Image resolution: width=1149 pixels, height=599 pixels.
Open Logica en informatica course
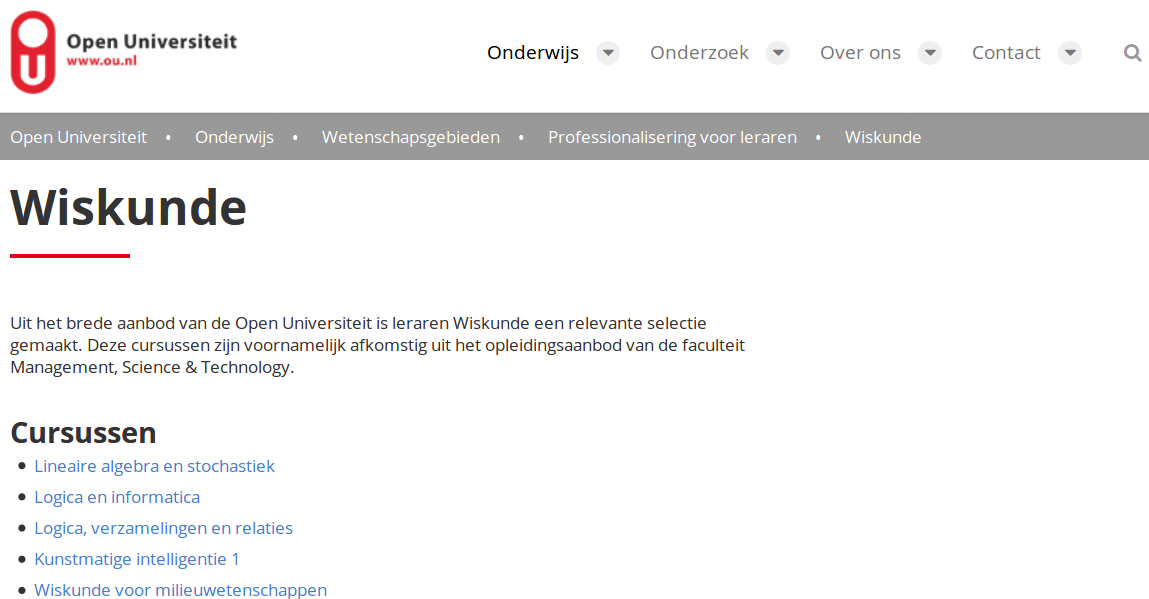pyautogui.click(x=117, y=497)
